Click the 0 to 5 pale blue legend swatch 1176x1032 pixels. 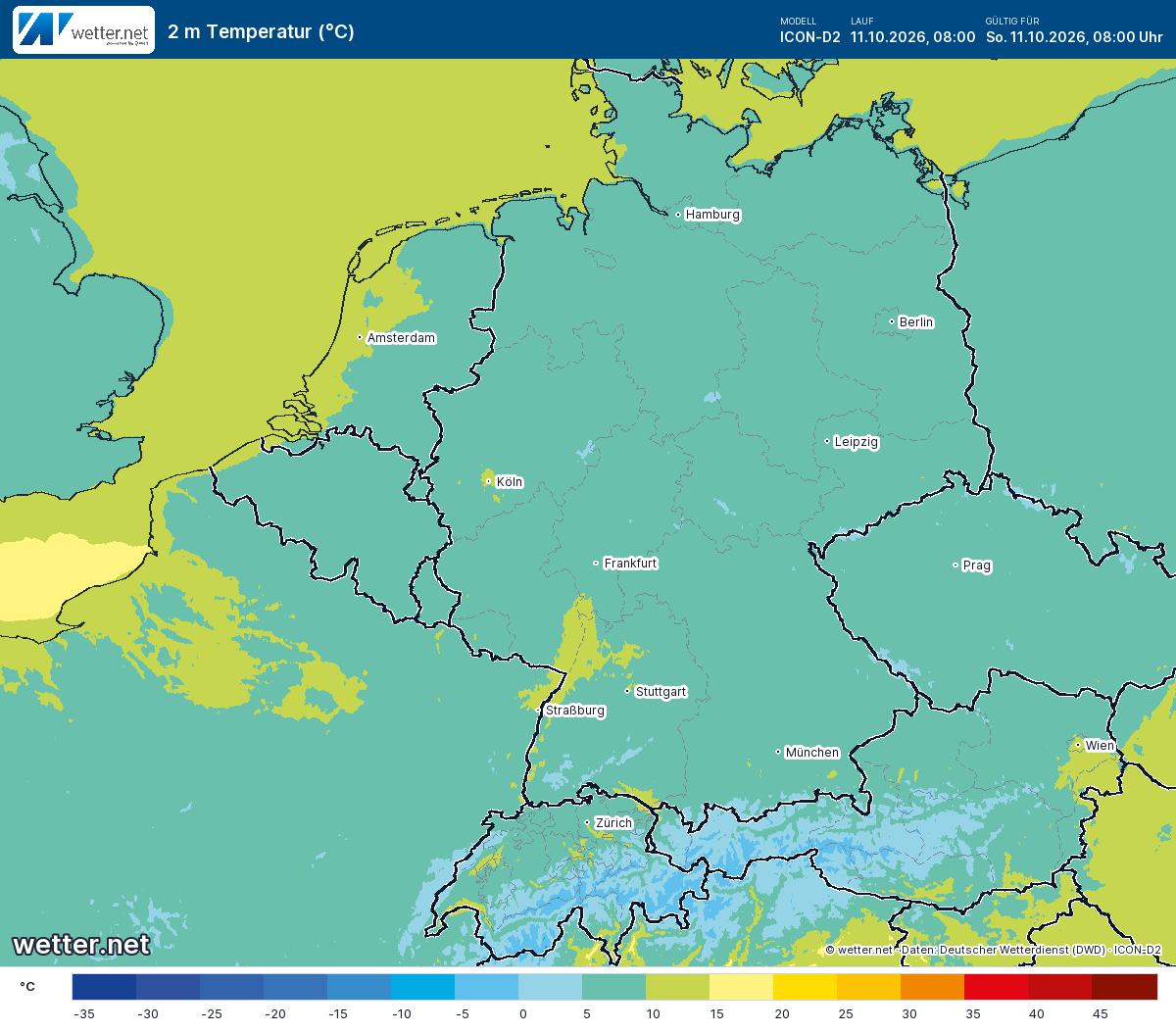pyautogui.click(x=550, y=987)
